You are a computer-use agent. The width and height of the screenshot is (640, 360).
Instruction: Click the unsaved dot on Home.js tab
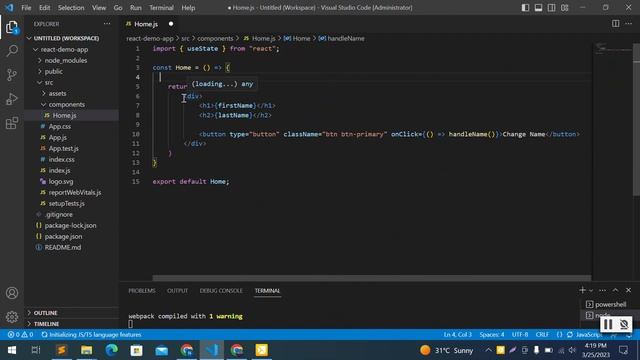click(171, 24)
